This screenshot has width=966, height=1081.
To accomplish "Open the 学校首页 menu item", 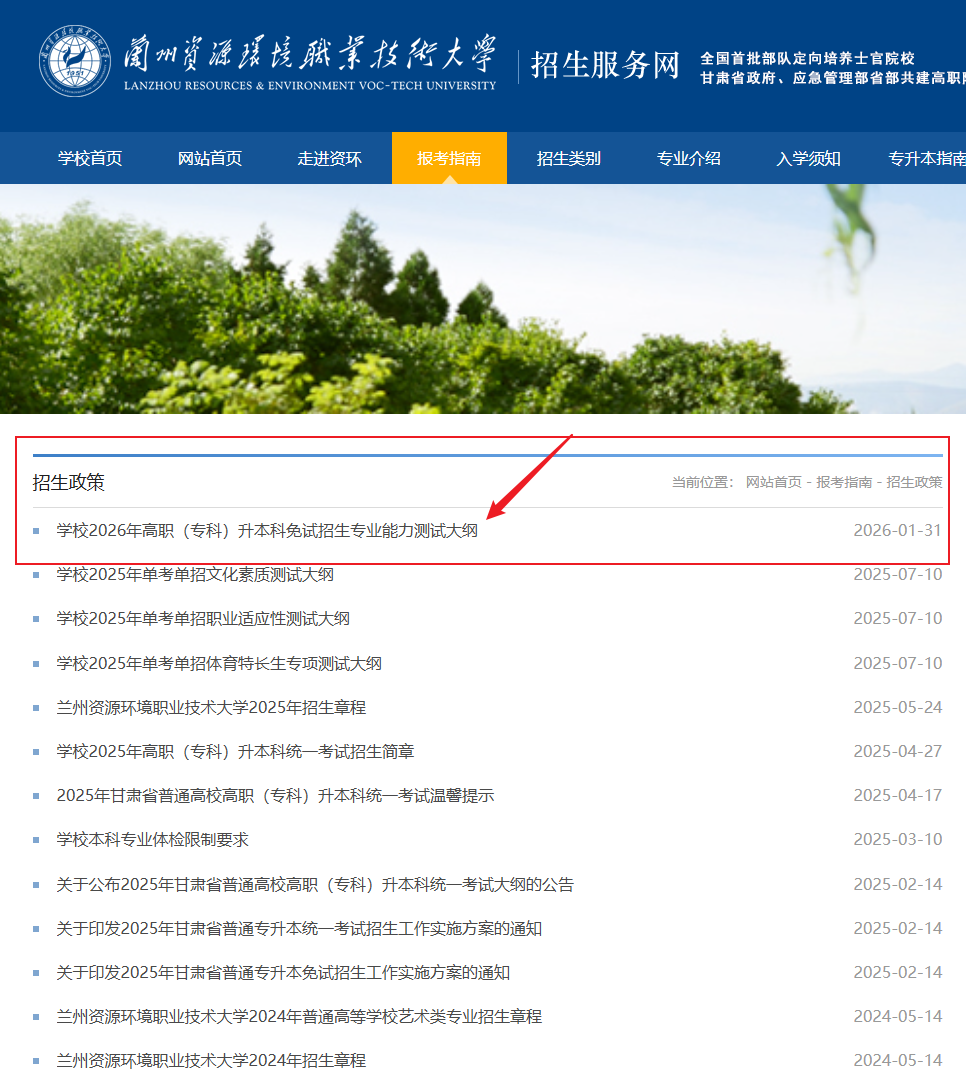I will click(90, 158).
